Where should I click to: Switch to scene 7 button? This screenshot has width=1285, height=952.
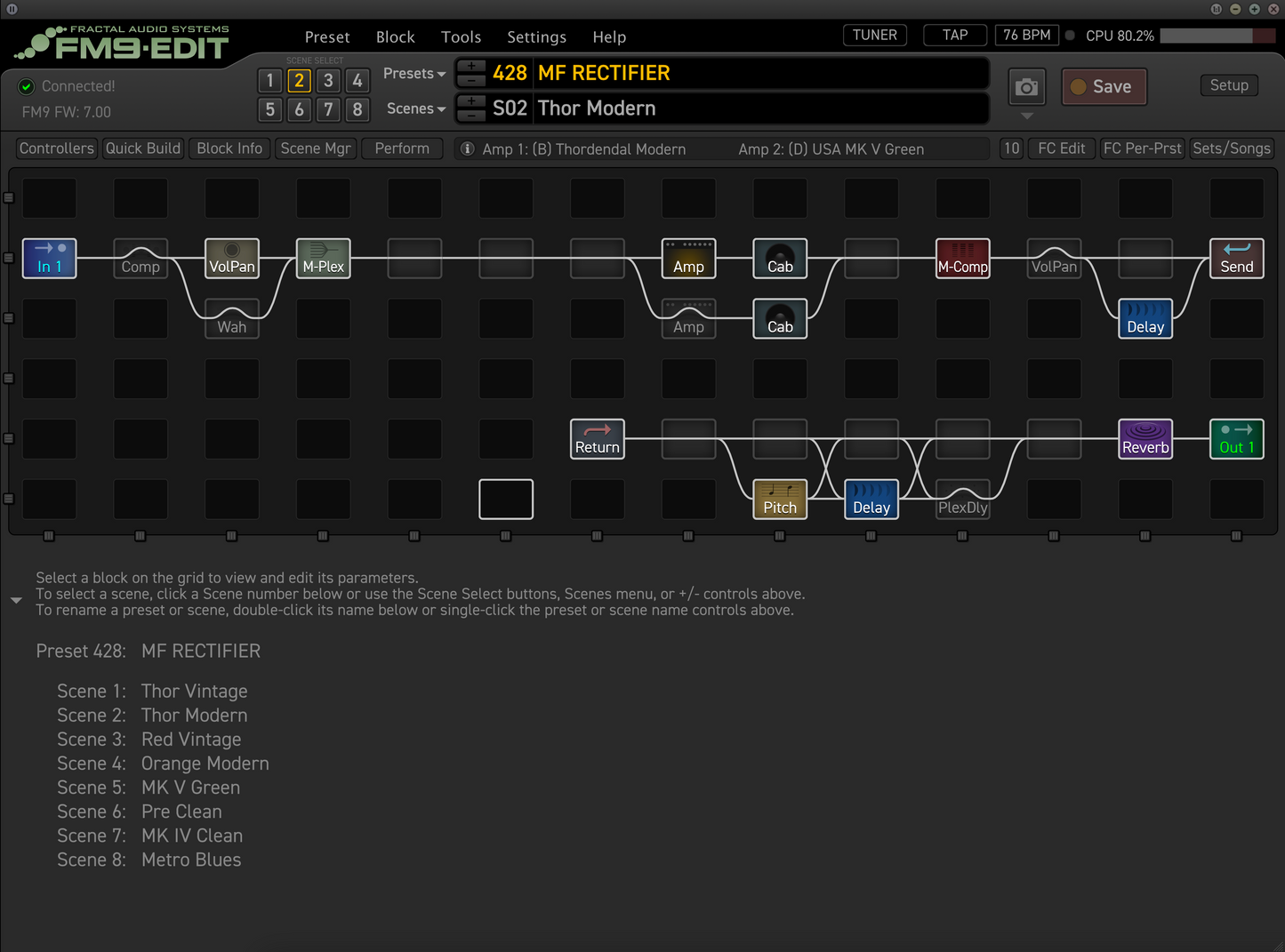pos(328,109)
